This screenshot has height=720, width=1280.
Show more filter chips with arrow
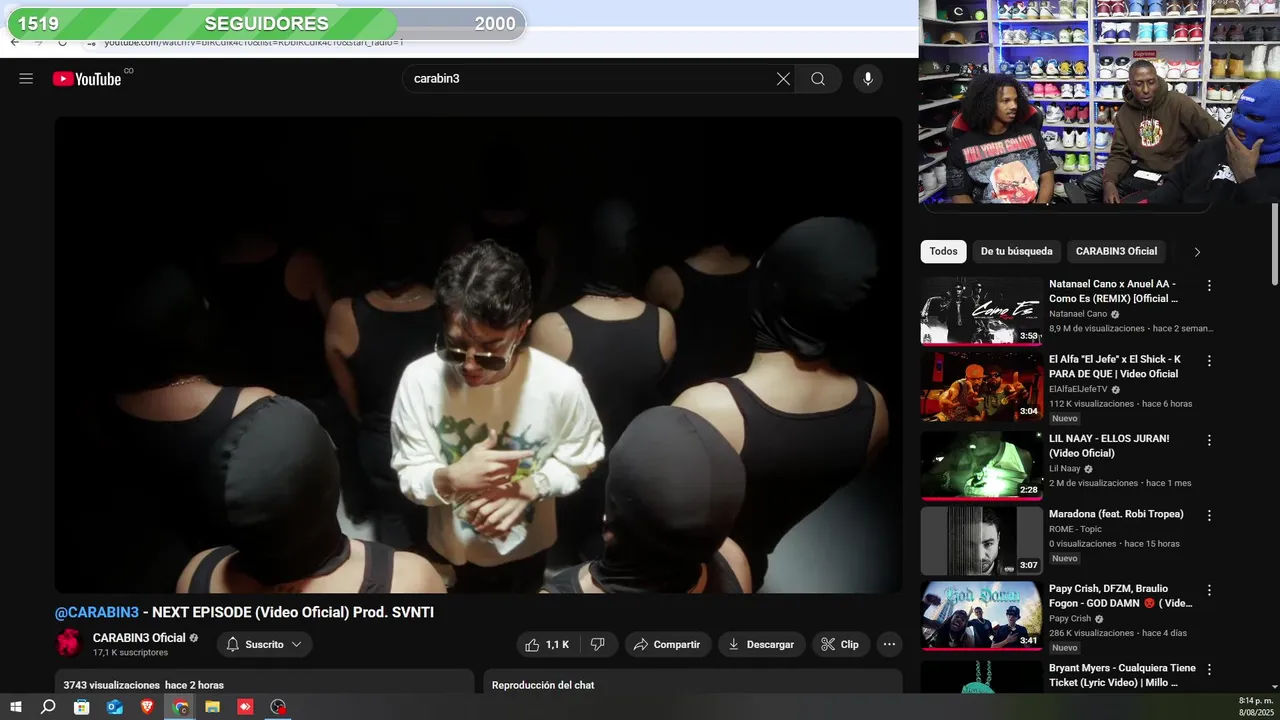(1197, 252)
